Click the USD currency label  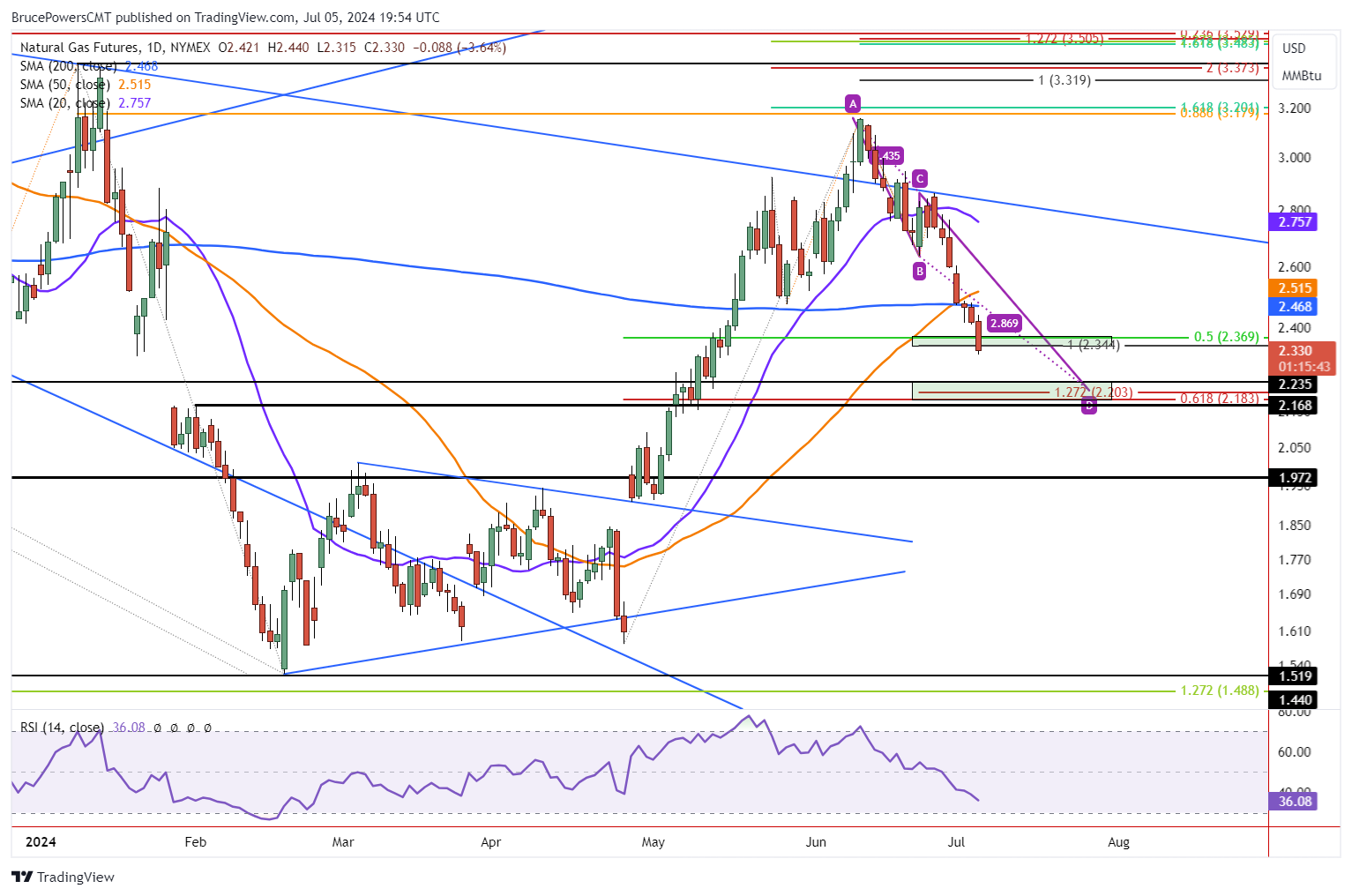1294,48
